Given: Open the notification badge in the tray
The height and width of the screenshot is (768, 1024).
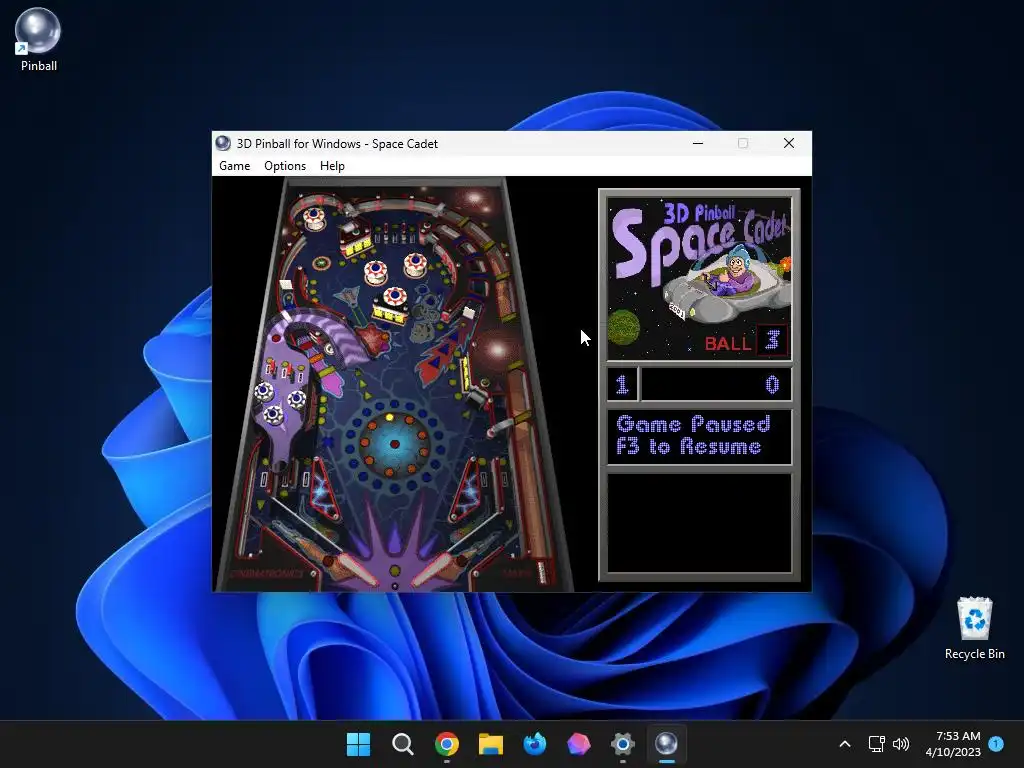Looking at the screenshot, I should [x=996, y=743].
